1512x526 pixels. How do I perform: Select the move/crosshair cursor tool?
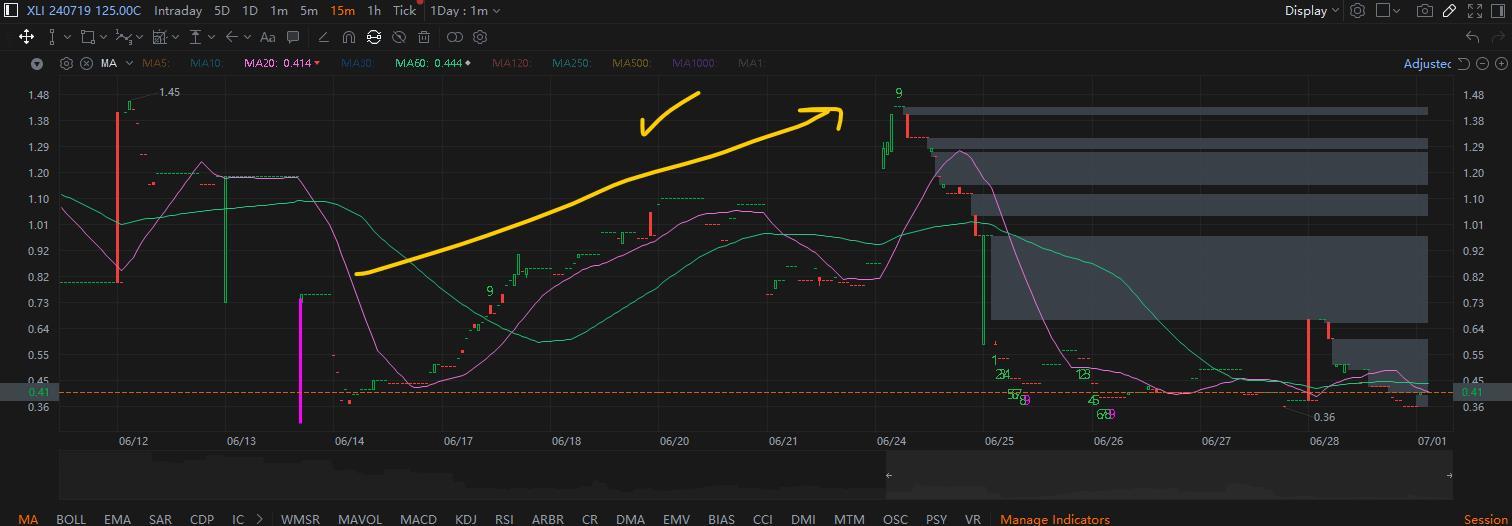coord(27,37)
